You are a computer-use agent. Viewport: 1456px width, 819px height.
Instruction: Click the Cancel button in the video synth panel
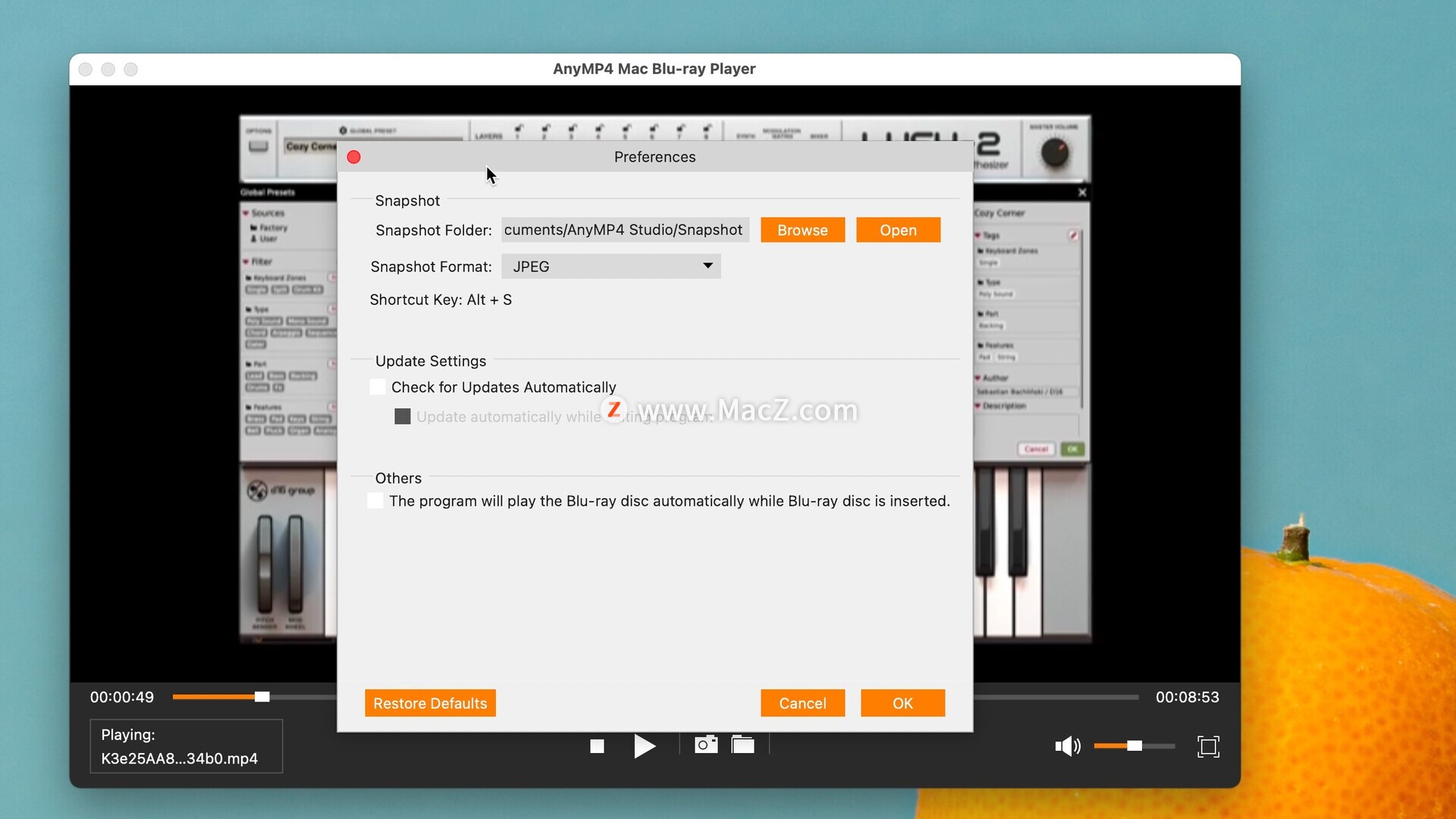[1036, 449]
